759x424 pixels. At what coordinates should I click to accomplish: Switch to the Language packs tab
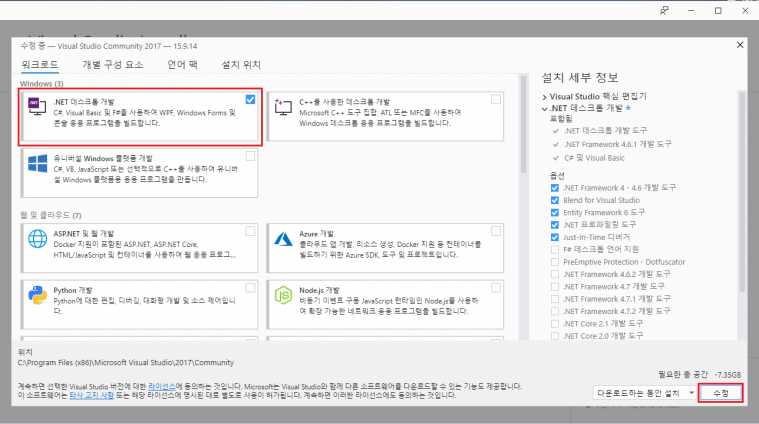coord(182,64)
